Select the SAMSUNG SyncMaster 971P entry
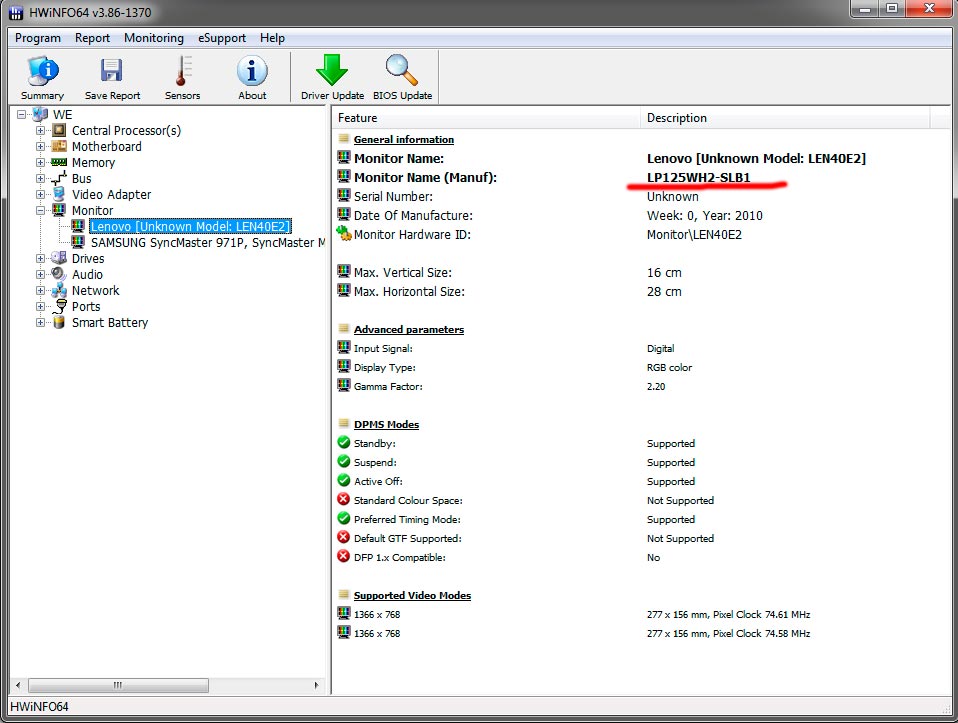 (208, 242)
